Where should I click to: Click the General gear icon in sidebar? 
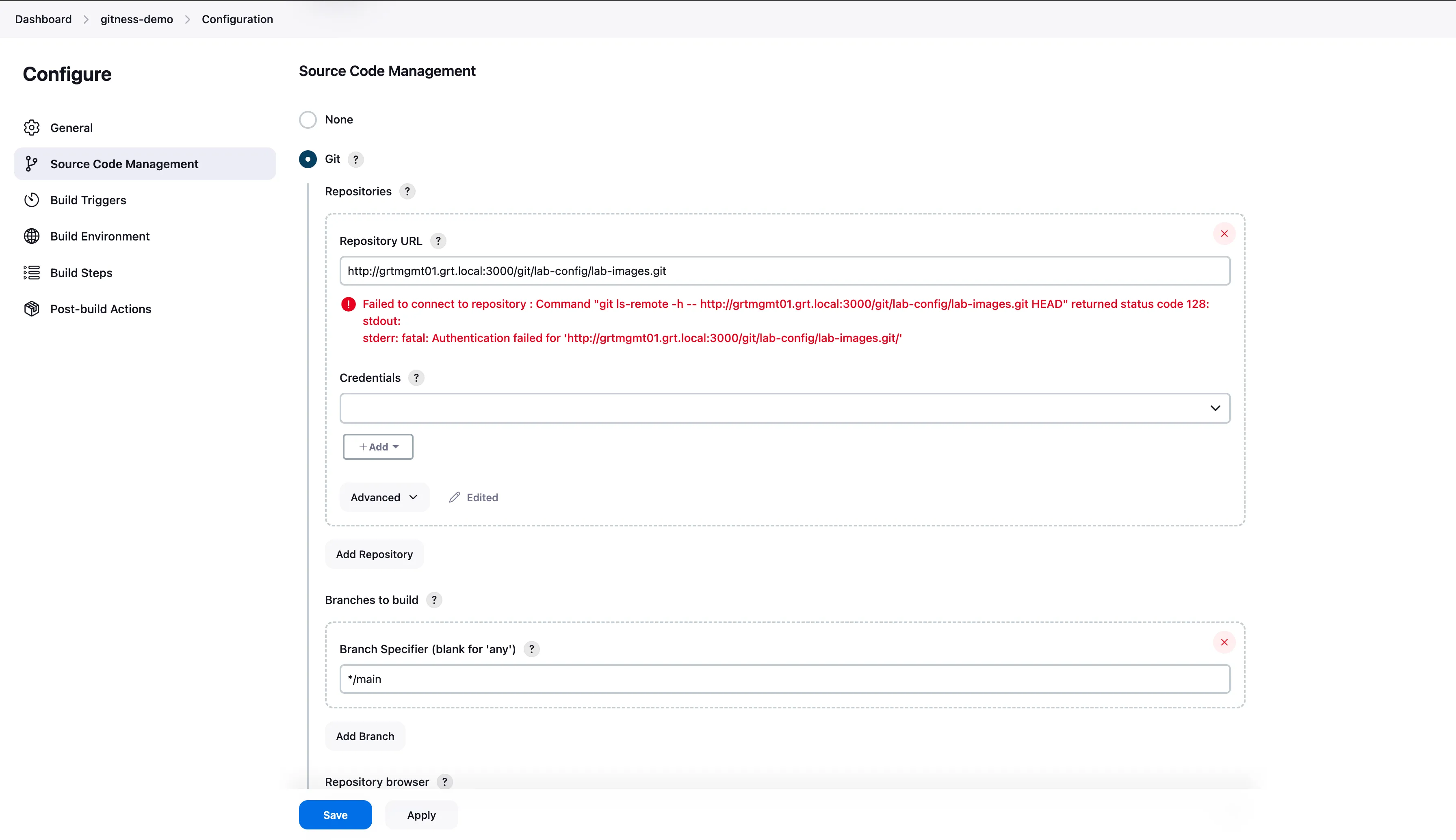tap(32, 128)
